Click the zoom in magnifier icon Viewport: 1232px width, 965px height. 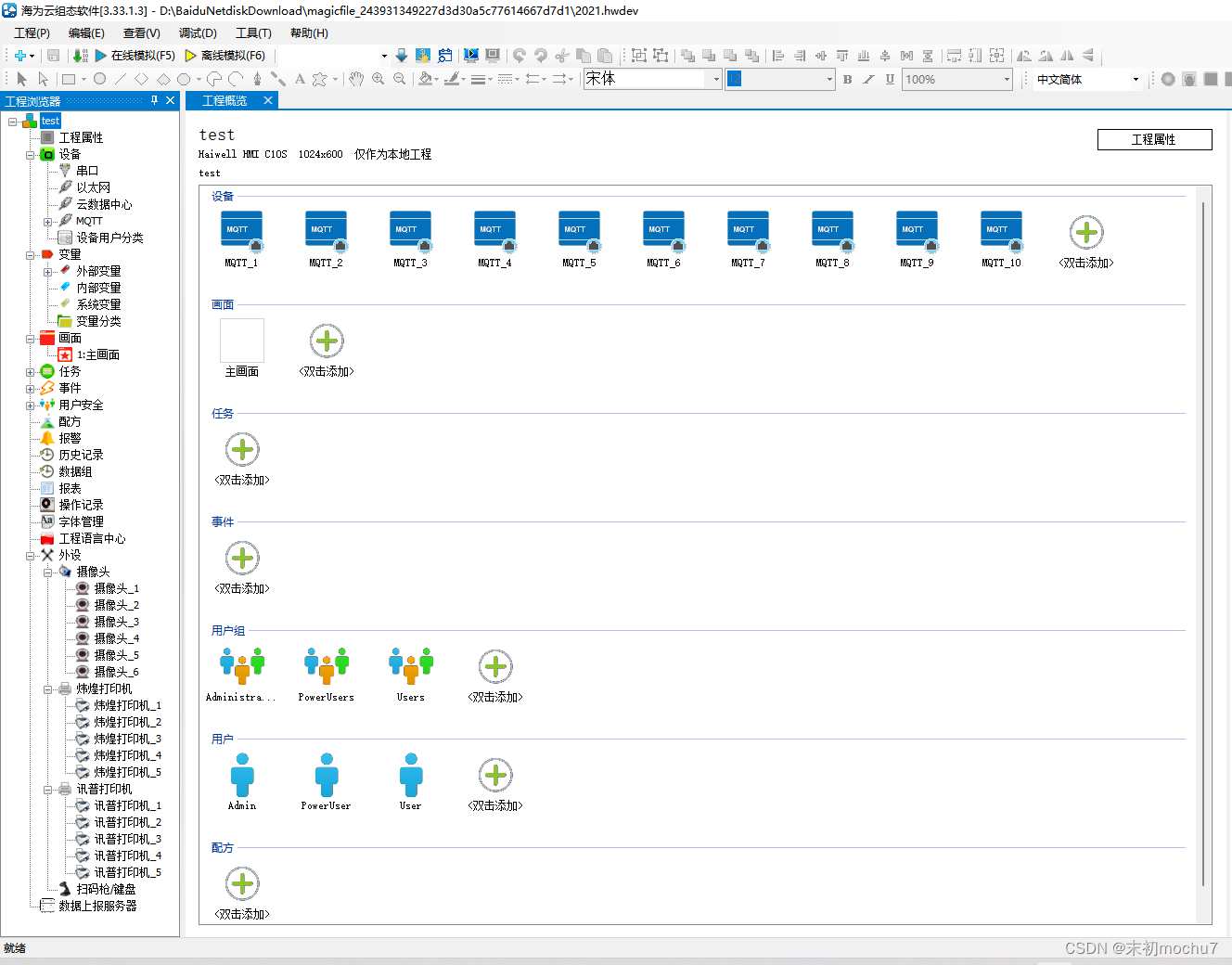(378, 79)
